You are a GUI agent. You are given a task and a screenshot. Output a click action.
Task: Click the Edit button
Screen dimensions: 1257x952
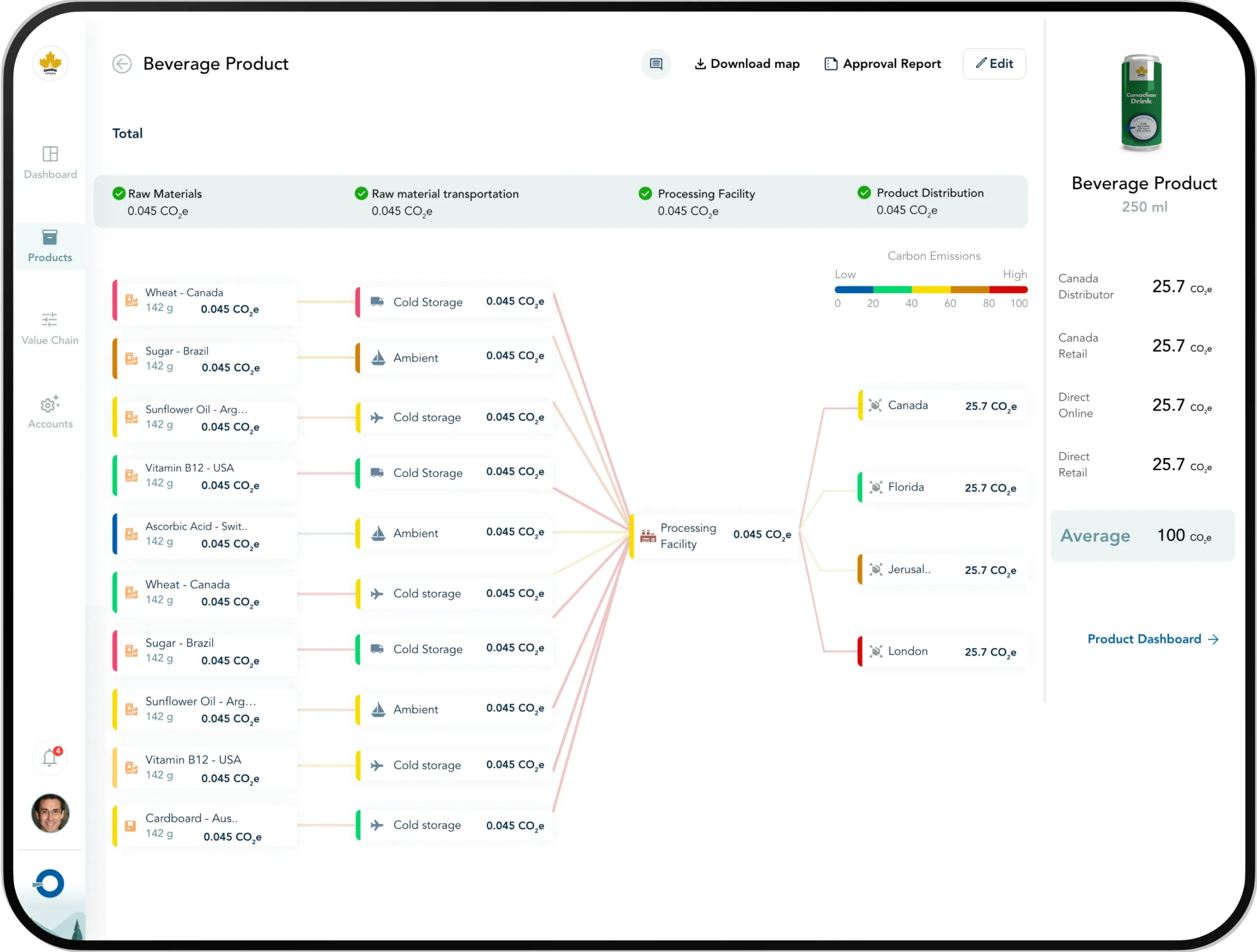[994, 64]
